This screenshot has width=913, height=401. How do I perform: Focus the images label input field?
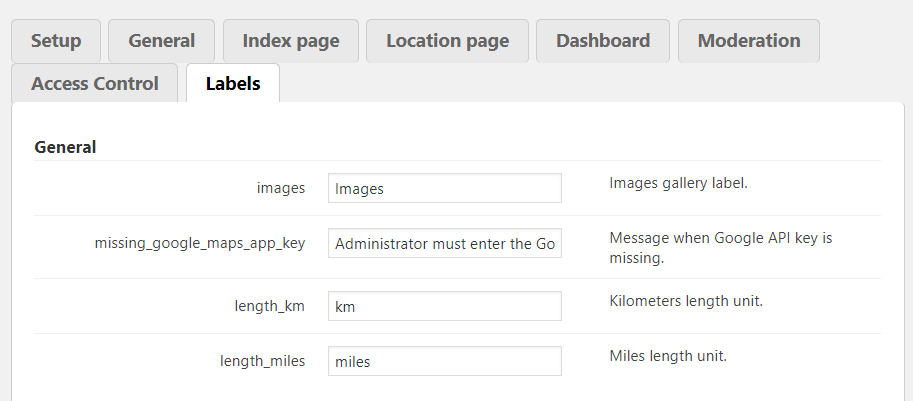coord(444,188)
